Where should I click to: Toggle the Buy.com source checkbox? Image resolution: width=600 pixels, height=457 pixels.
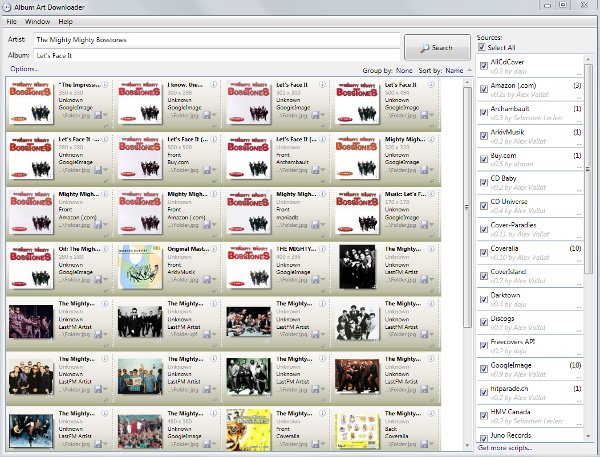pos(484,159)
